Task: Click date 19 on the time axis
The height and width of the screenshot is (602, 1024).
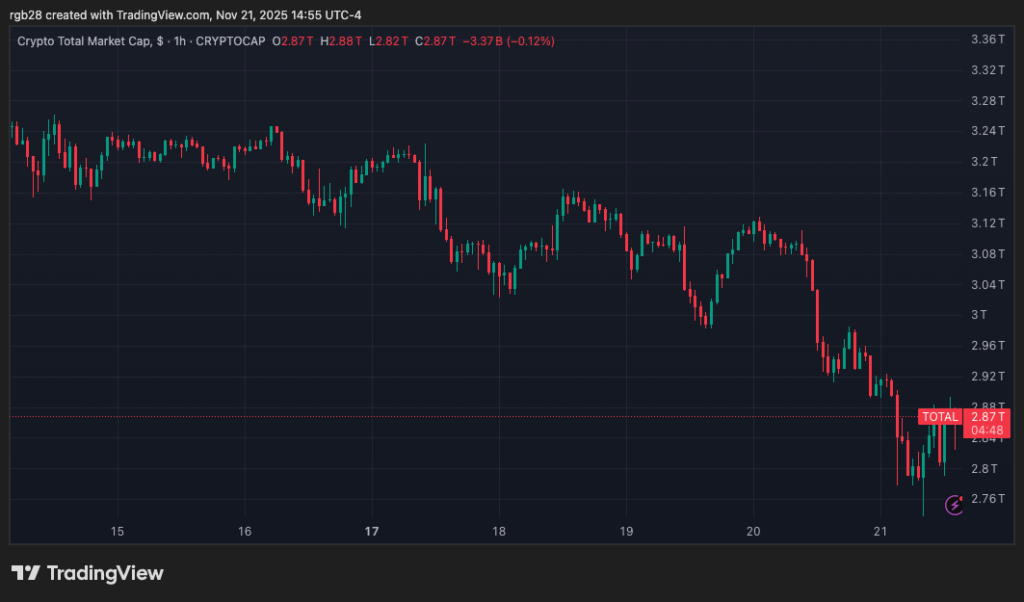Action: point(626,531)
